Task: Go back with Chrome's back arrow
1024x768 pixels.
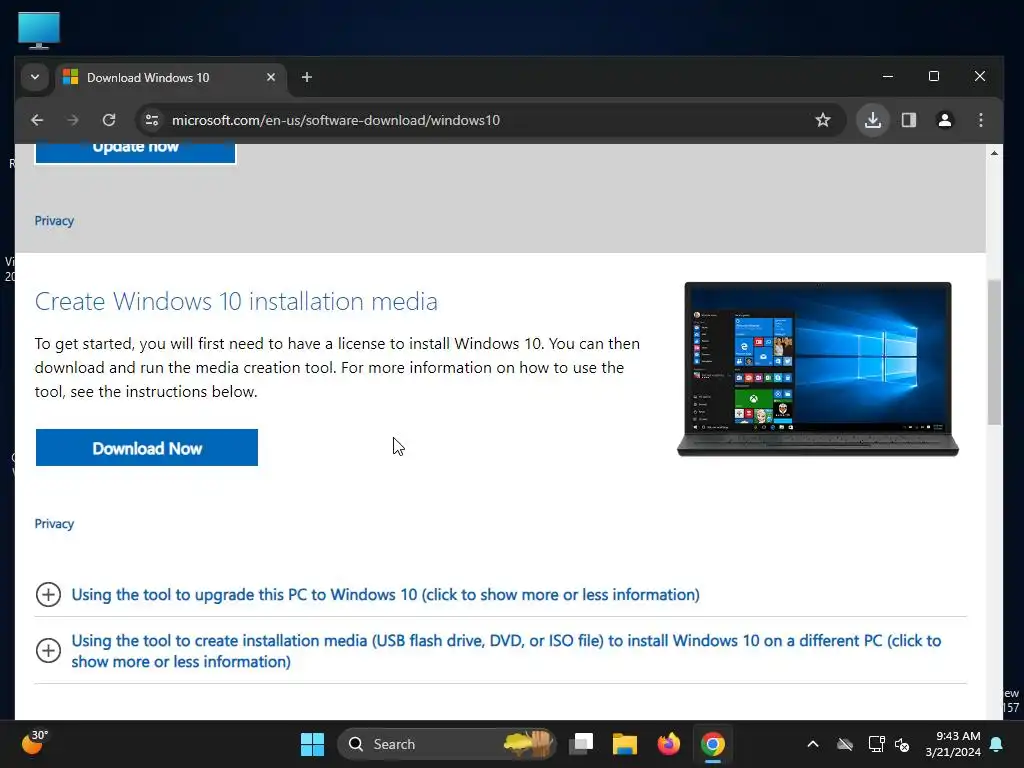Action: tap(37, 120)
